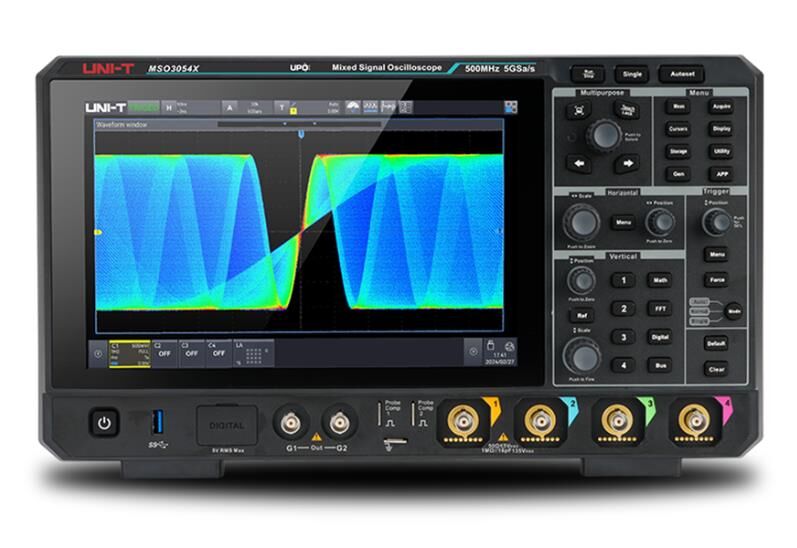
Task: Tap the T trigger icon in top bar
Action: pos(283,107)
